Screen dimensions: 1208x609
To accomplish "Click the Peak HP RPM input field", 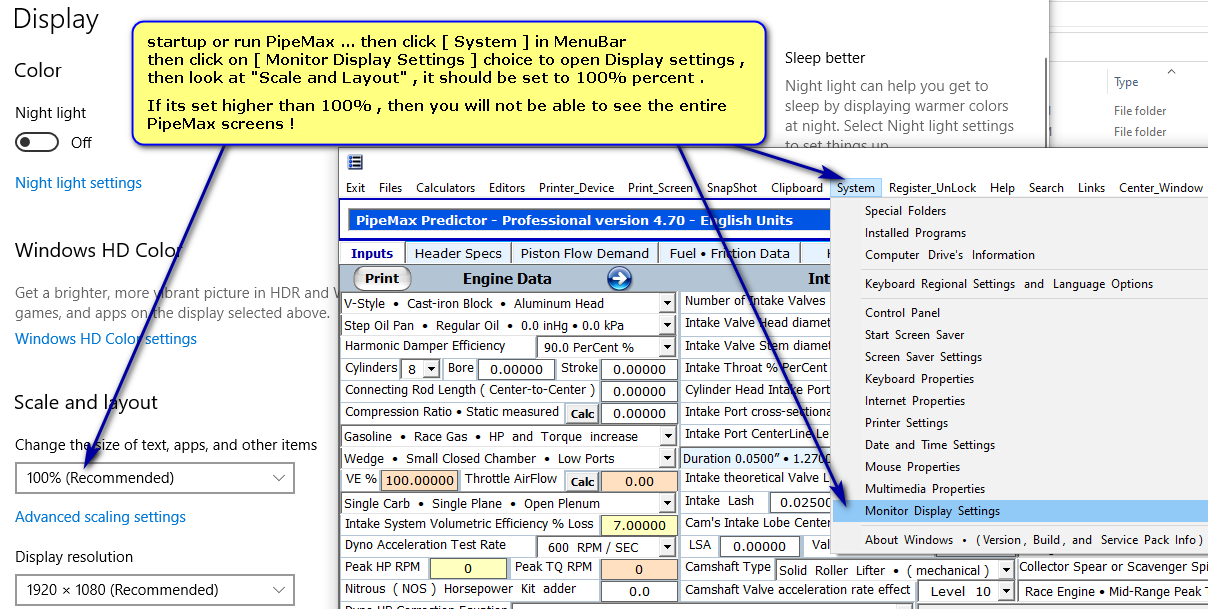I will coord(469,569).
